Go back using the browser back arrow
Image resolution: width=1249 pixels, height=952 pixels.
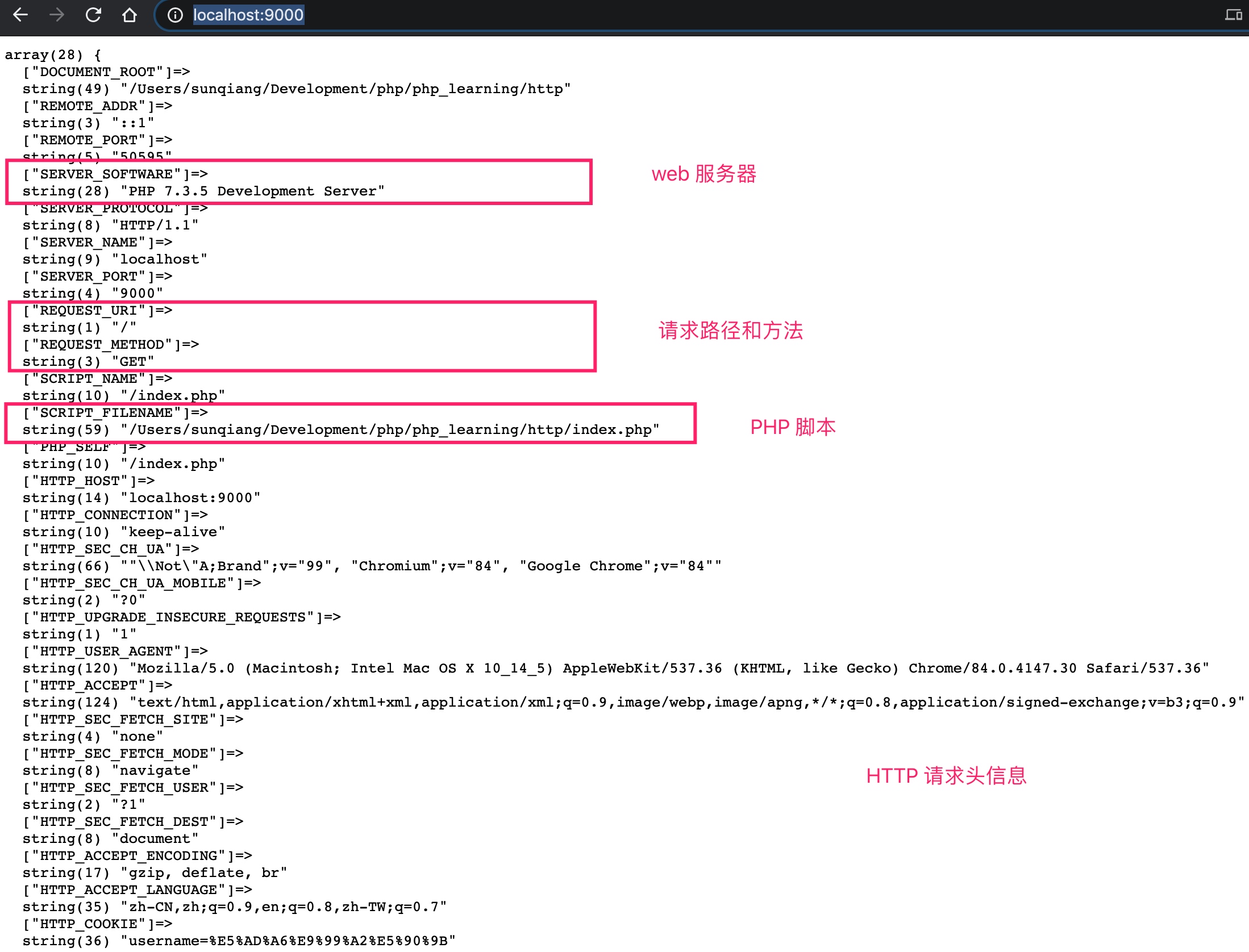20,15
